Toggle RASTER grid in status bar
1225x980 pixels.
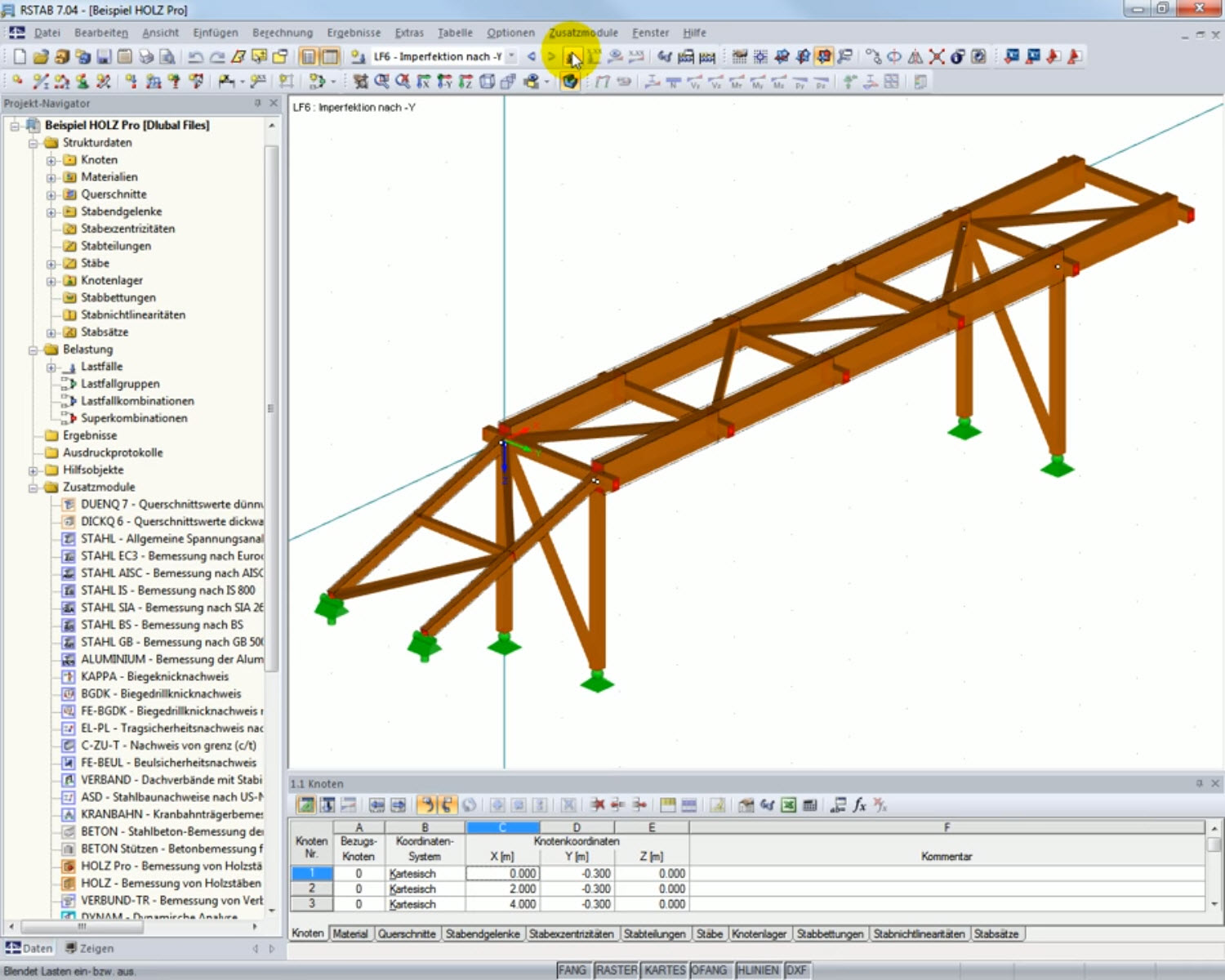point(616,970)
